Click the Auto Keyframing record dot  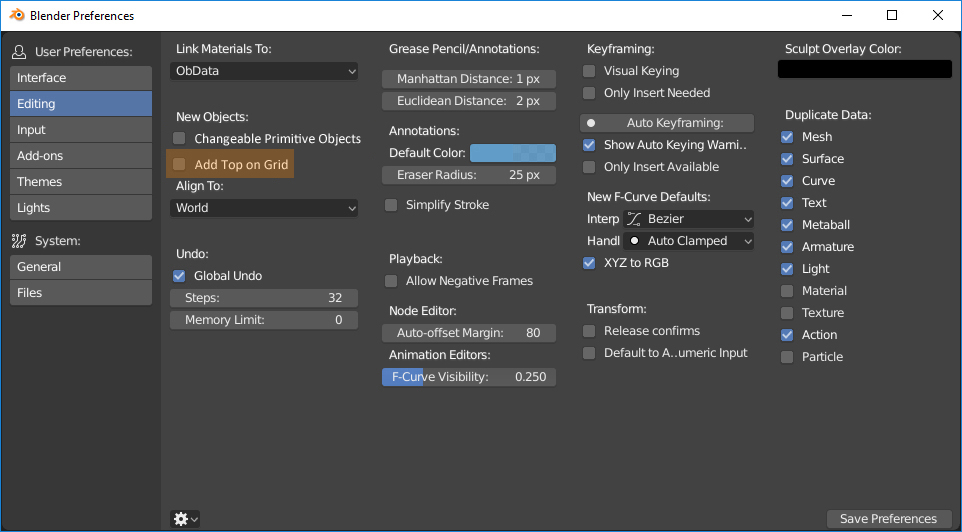pyautogui.click(x=591, y=123)
